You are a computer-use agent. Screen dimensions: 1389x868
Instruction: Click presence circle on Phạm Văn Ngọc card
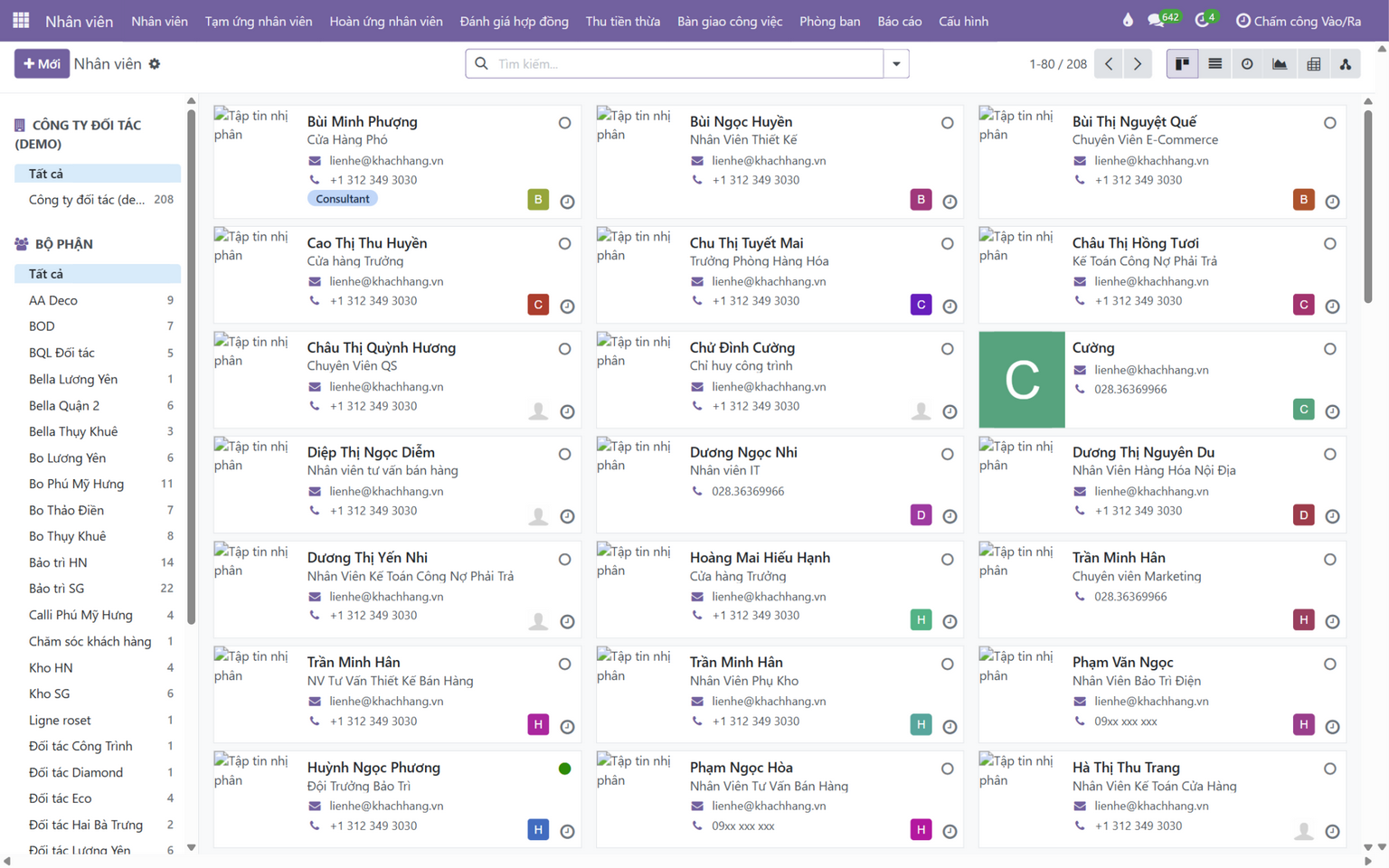[1329, 664]
